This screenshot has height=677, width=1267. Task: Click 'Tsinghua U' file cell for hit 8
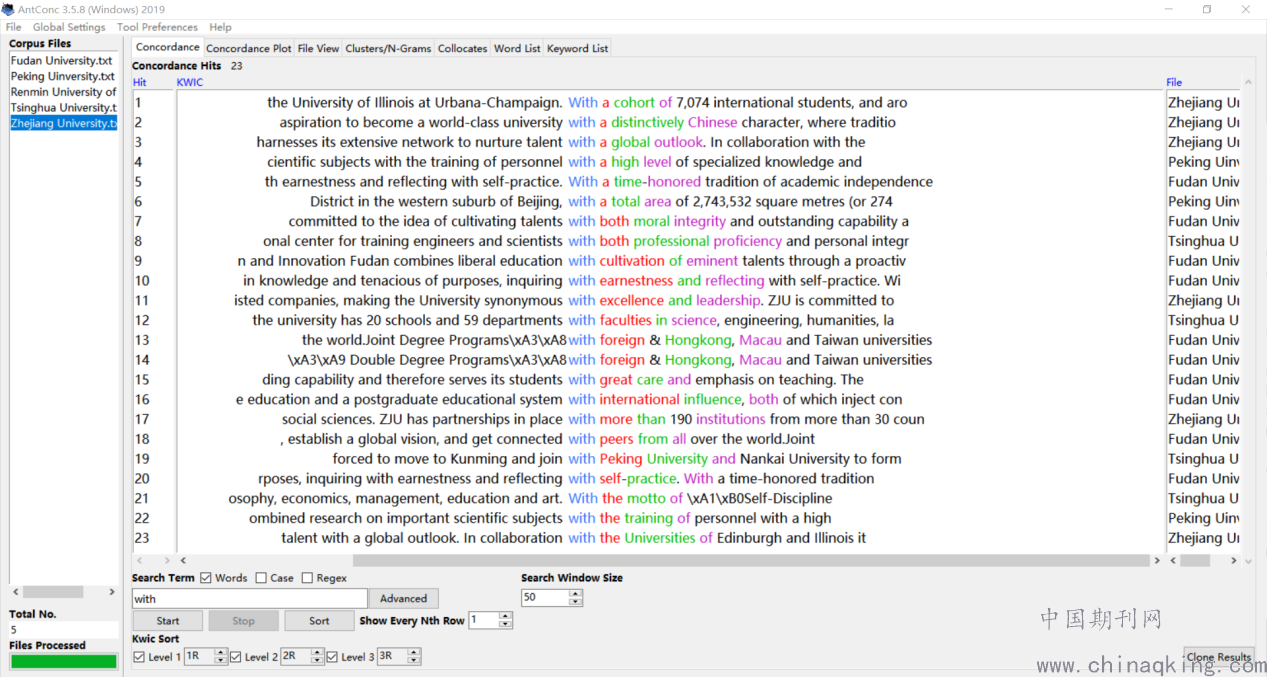[x=1204, y=241]
